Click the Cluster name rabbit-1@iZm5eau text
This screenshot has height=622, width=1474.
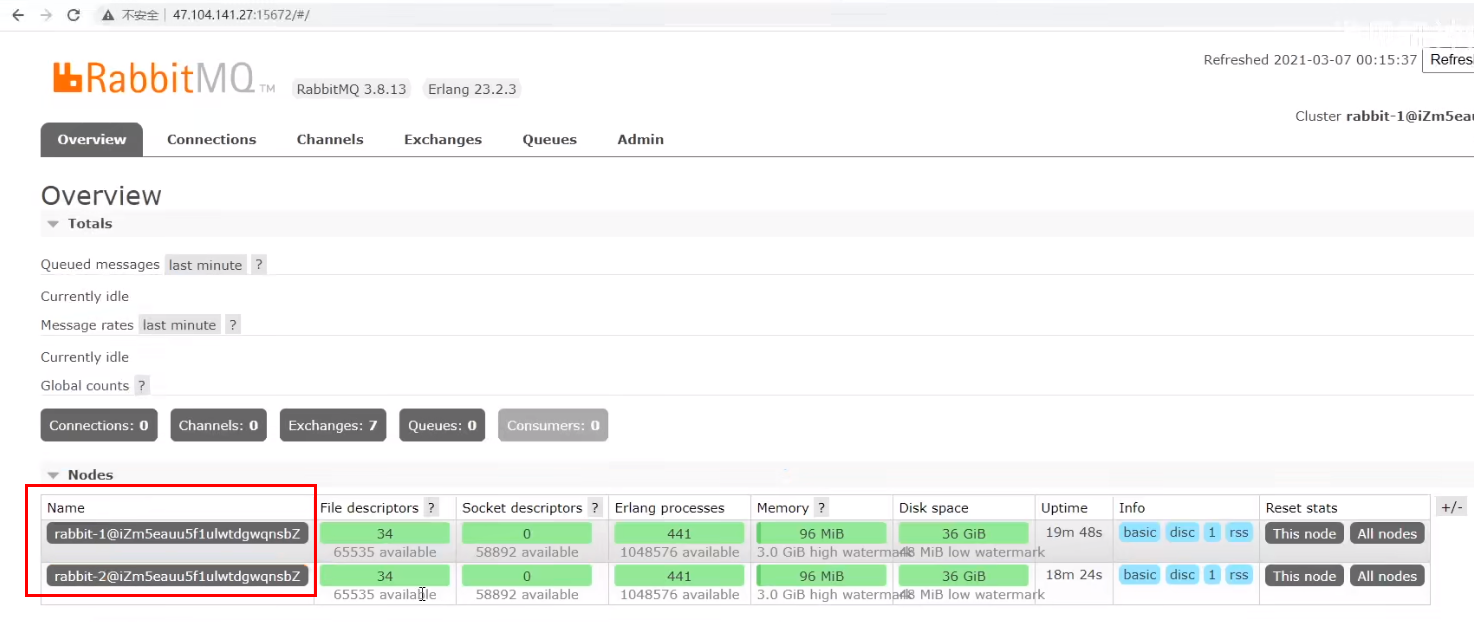pos(1410,116)
